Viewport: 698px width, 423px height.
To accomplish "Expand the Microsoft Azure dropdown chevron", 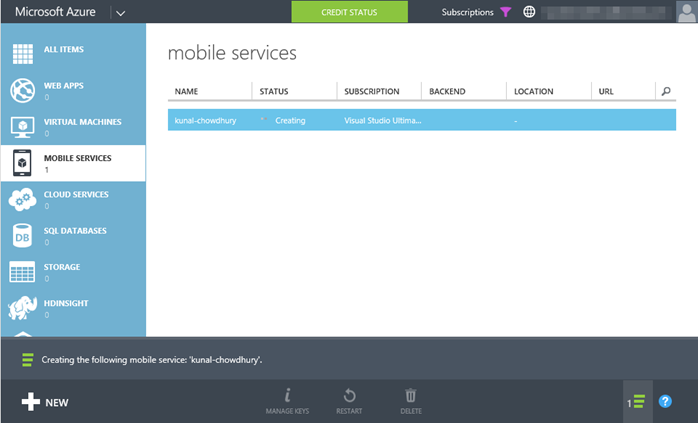I will pos(120,13).
